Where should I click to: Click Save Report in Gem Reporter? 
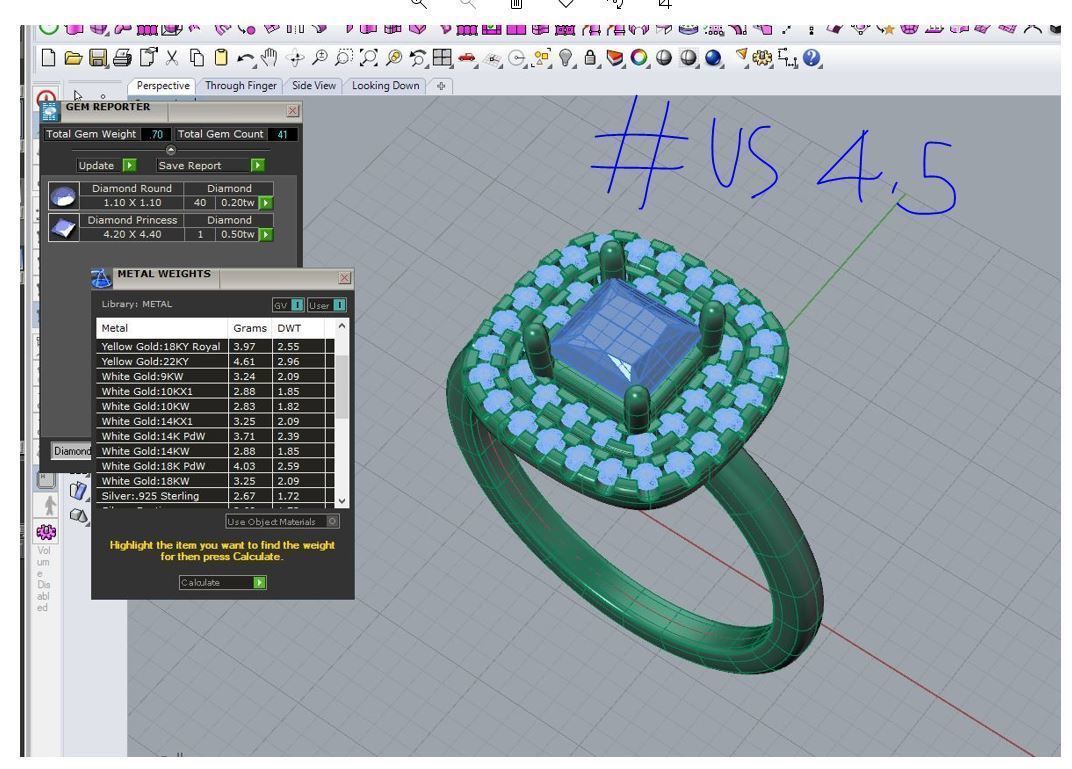coord(211,165)
